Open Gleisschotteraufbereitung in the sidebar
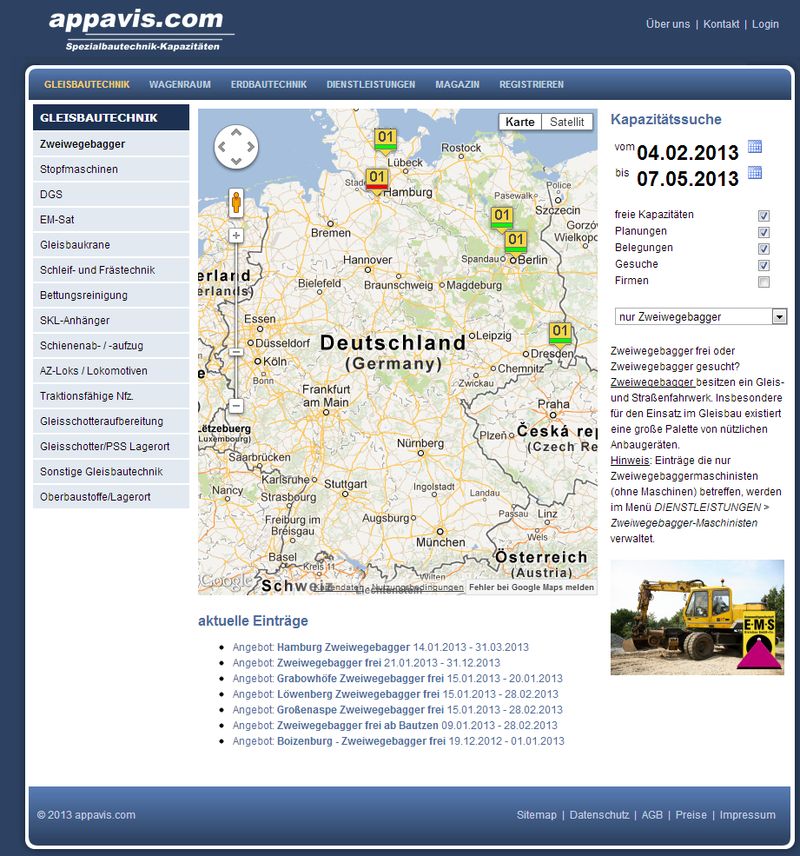This screenshot has height=856, width=800. tap(111, 421)
